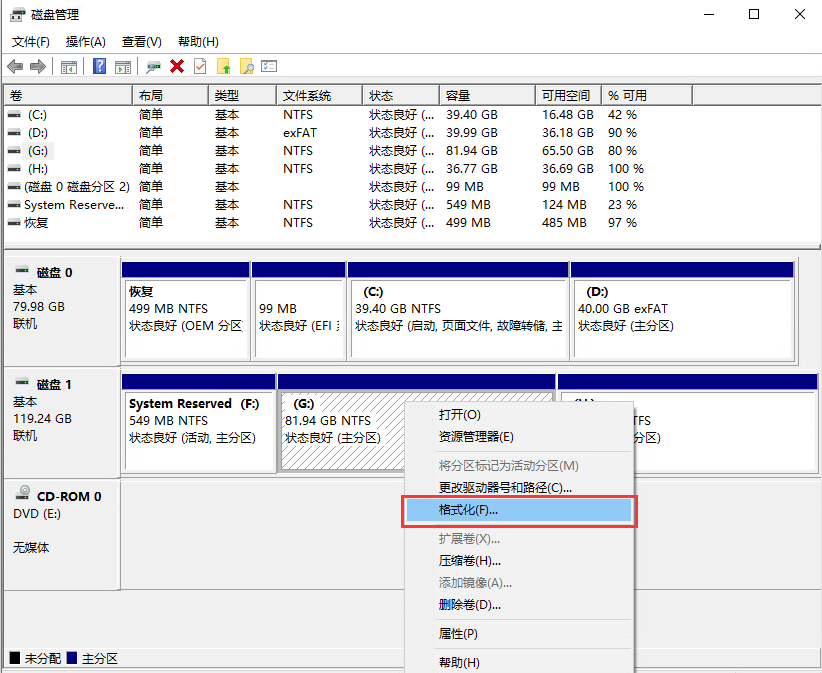Select the (C:) 39.40 GB NTFS partition block
The image size is (822, 673).
458,311
